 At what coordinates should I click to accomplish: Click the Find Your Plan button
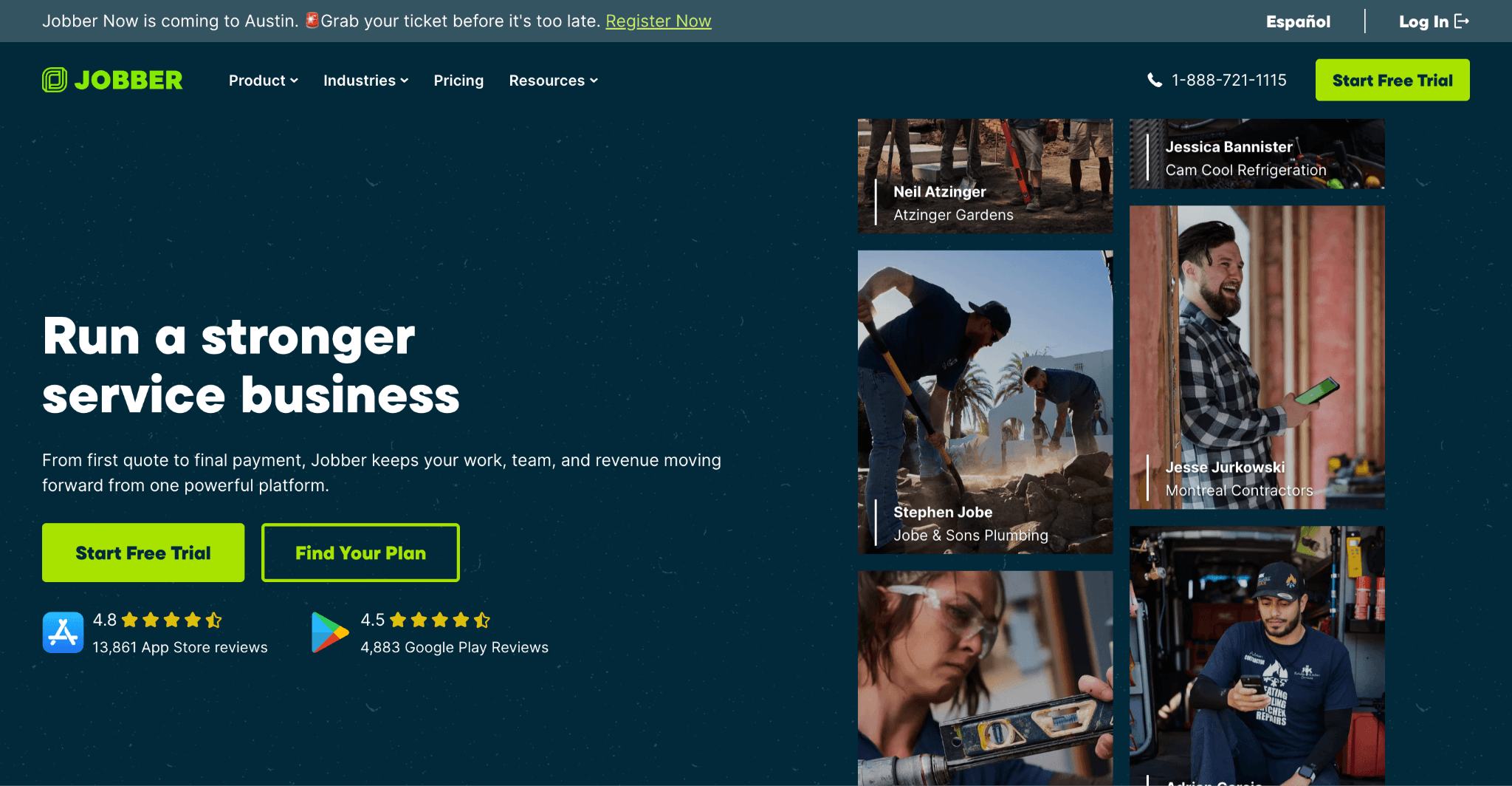(x=360, y=553)
